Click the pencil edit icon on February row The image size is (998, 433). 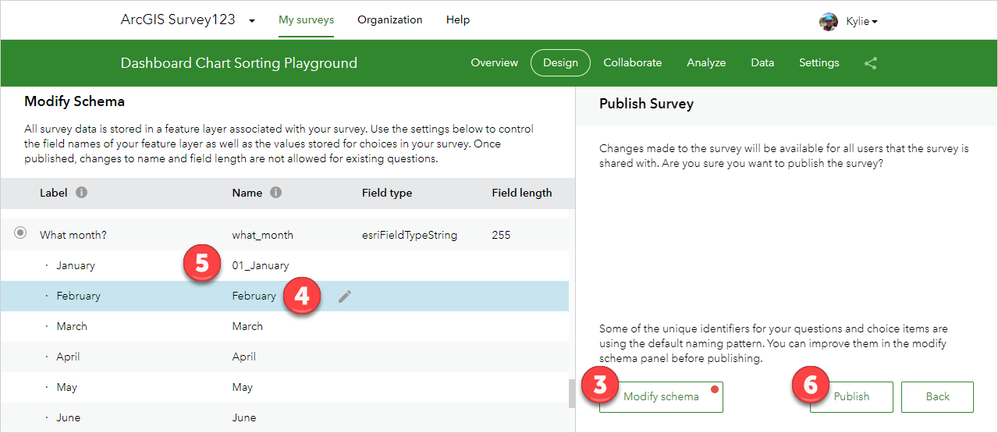click(344, 296)
